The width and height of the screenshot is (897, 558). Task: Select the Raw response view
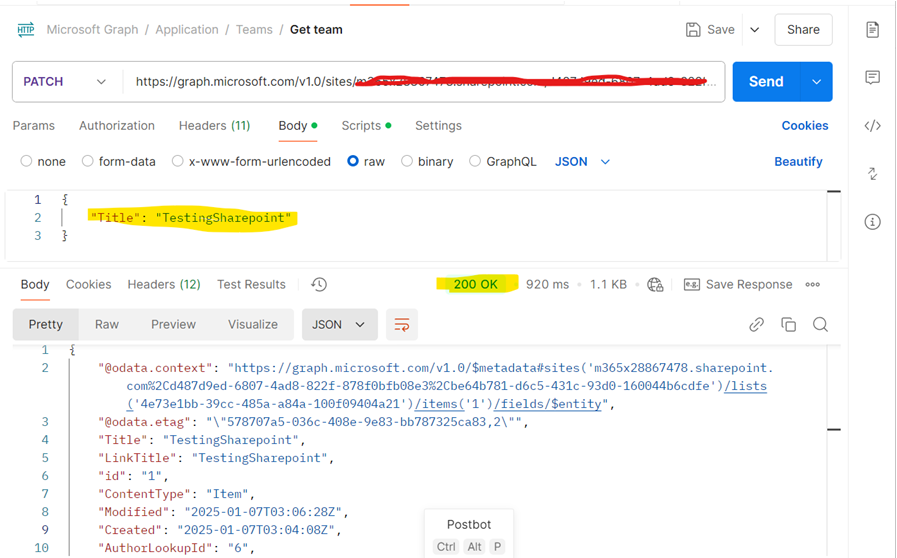point(107,324)
